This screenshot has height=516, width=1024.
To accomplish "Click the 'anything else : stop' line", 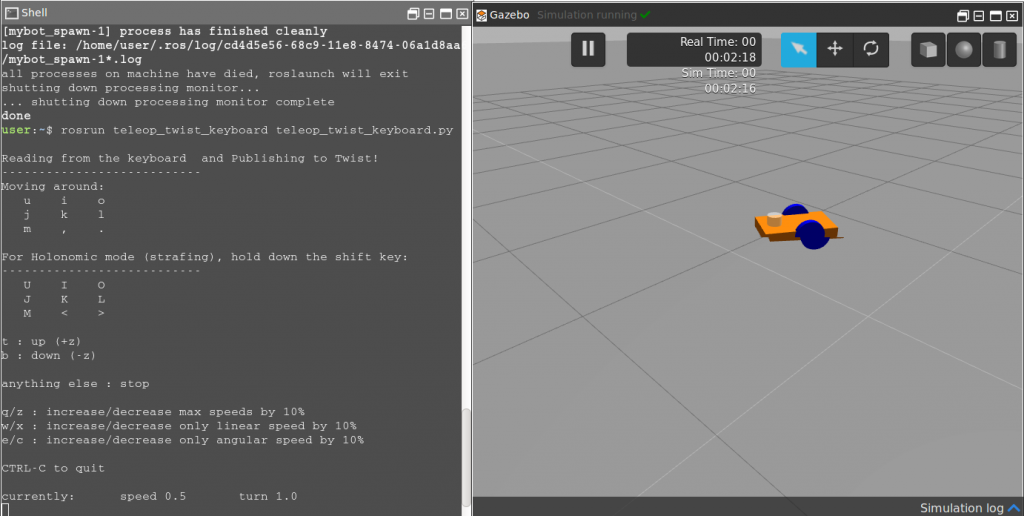I will click(75, 383).
